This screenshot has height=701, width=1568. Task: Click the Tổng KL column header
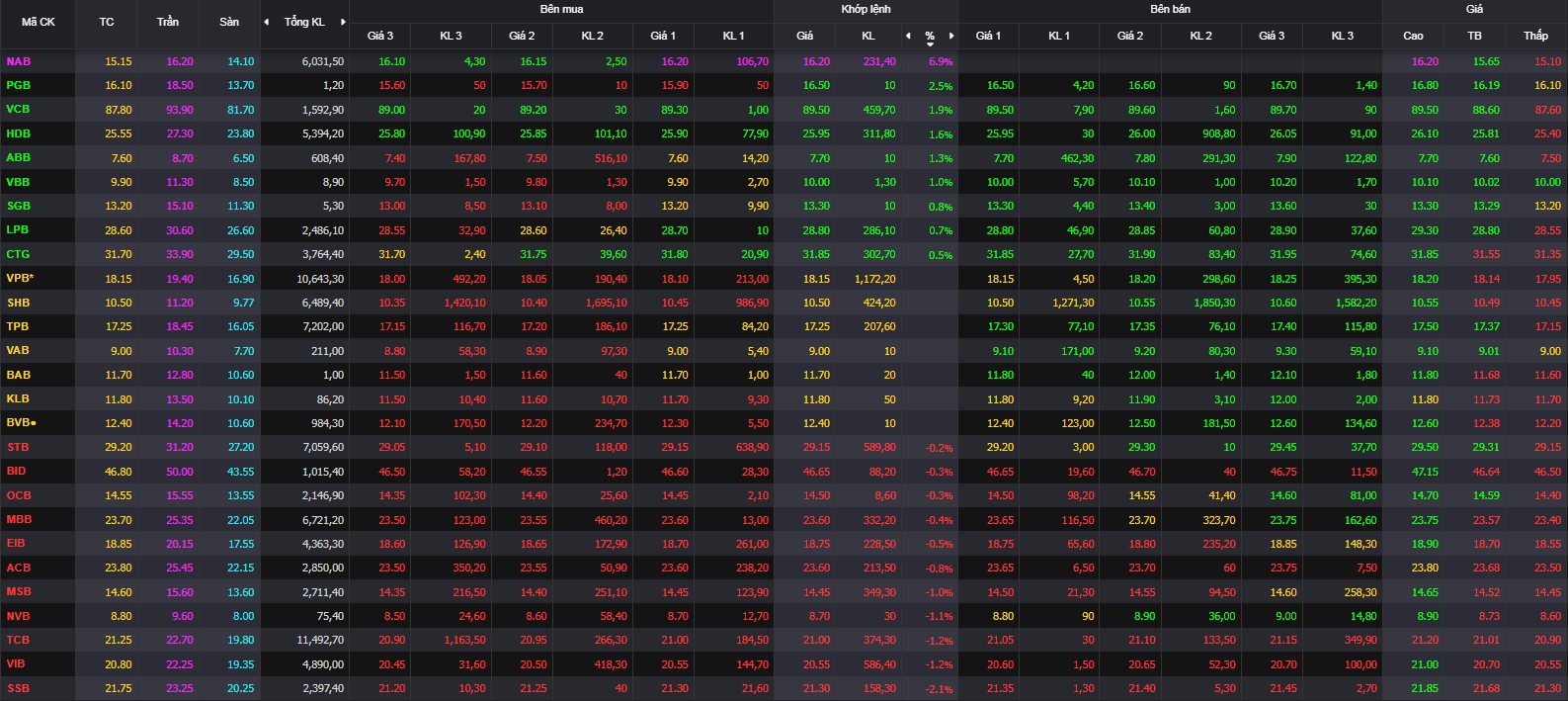coord(304,22)
